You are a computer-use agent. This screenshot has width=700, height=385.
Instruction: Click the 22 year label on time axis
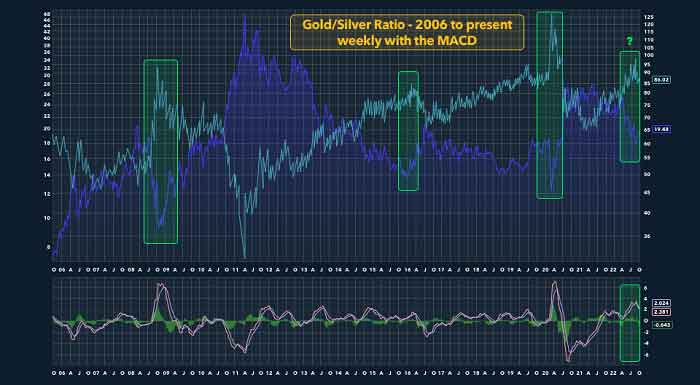click(614, 269)
